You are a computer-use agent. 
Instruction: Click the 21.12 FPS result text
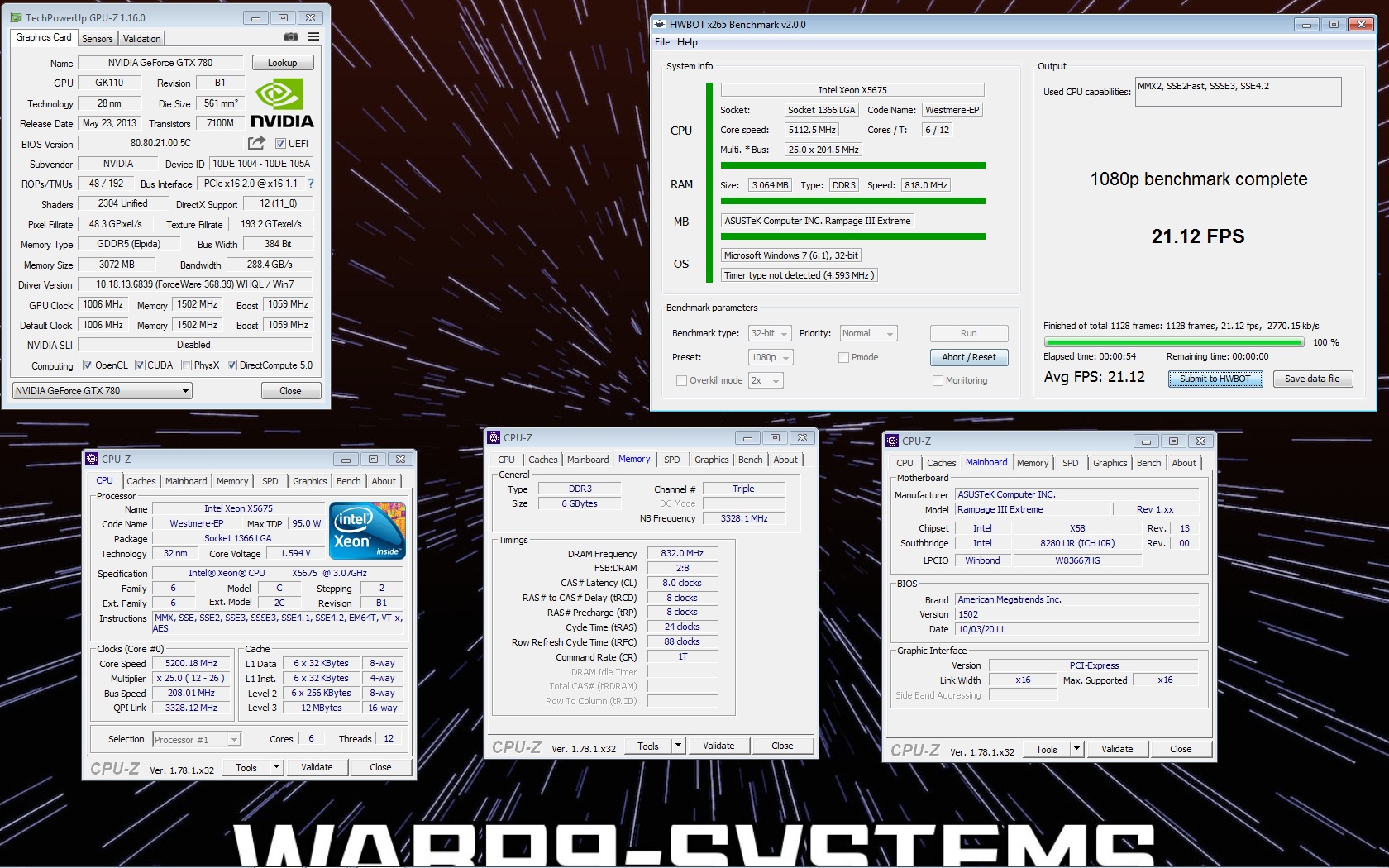pos(1198,236)
